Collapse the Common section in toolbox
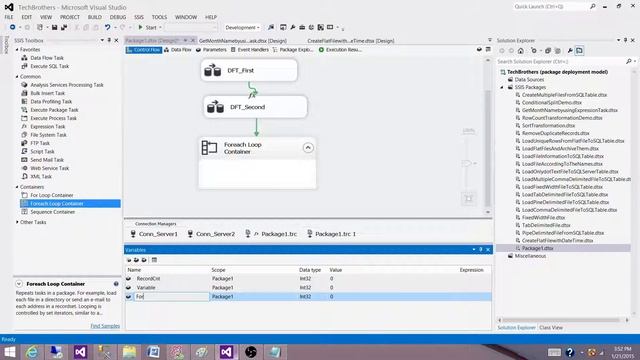 (x=17, y=76)
